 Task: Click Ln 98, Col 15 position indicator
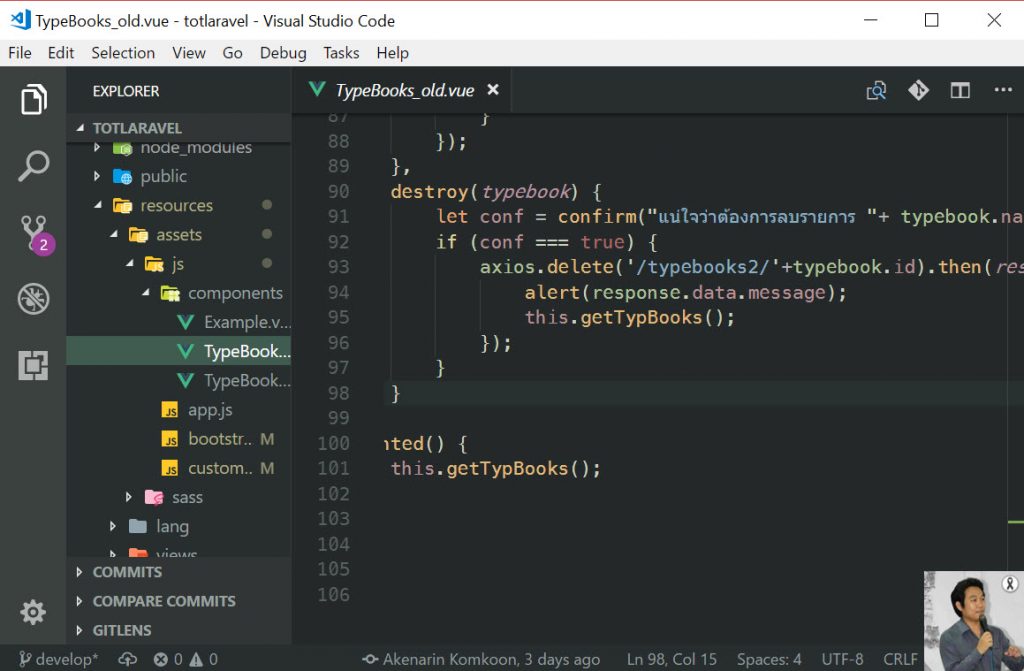[x=671, y=659]
